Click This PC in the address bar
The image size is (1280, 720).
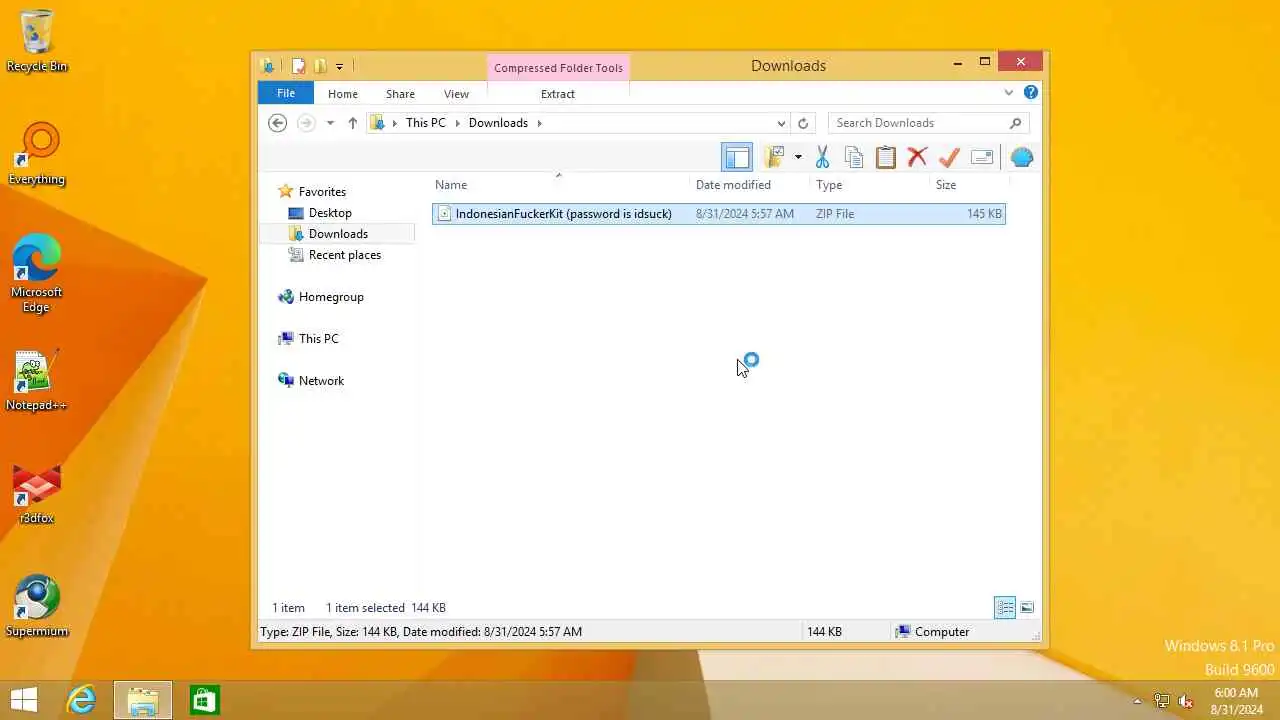coord(426,123)
